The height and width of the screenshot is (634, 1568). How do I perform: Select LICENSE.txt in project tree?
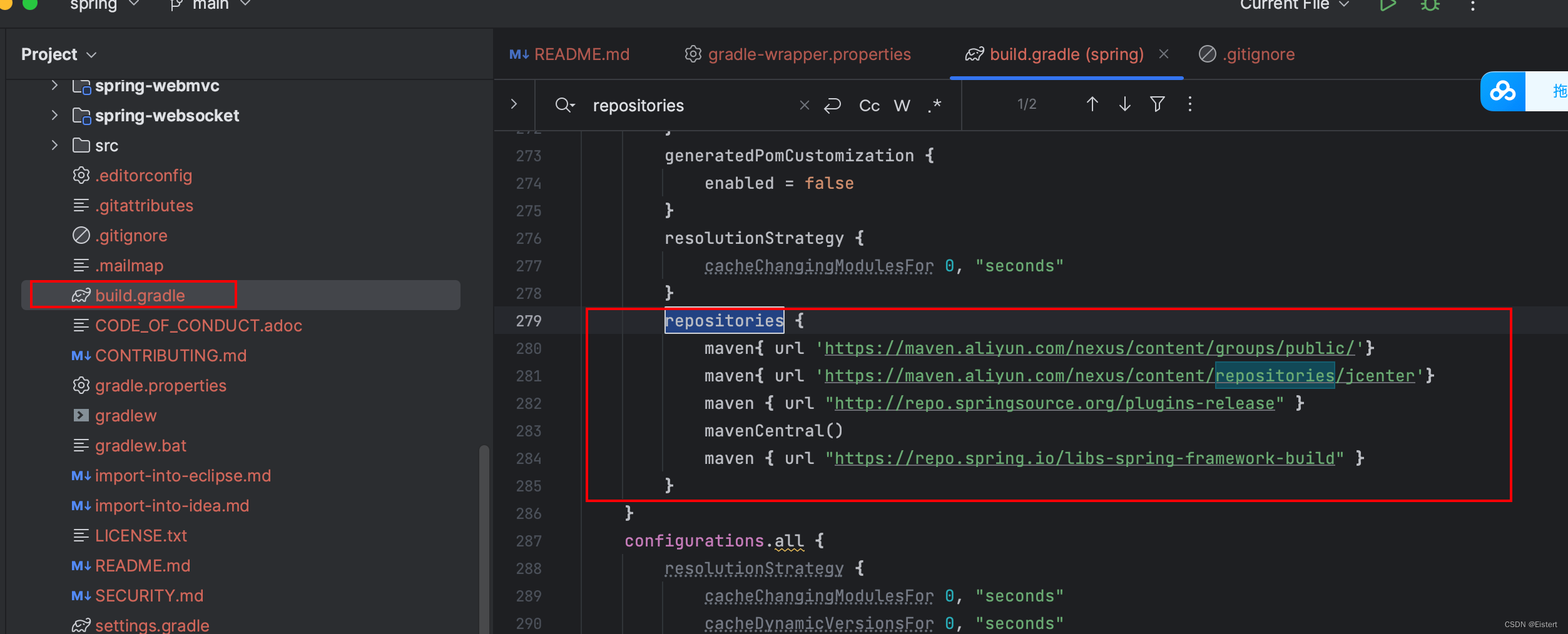(141, 536)
